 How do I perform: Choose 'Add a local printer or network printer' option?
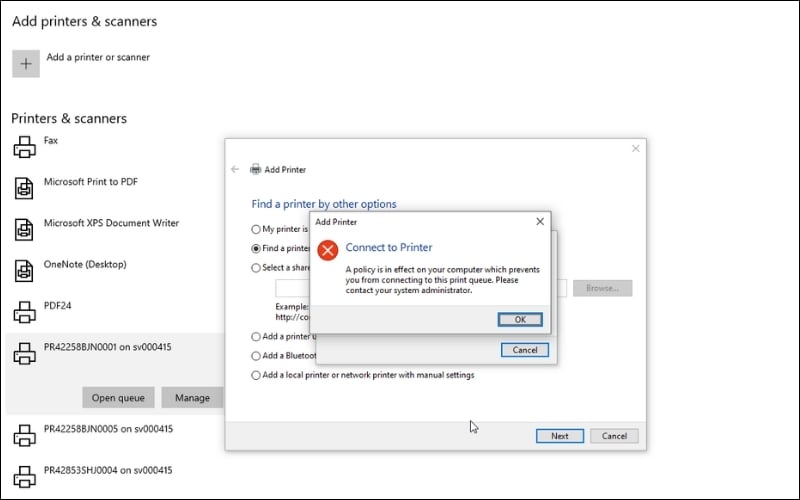click(x=256, y=375)
